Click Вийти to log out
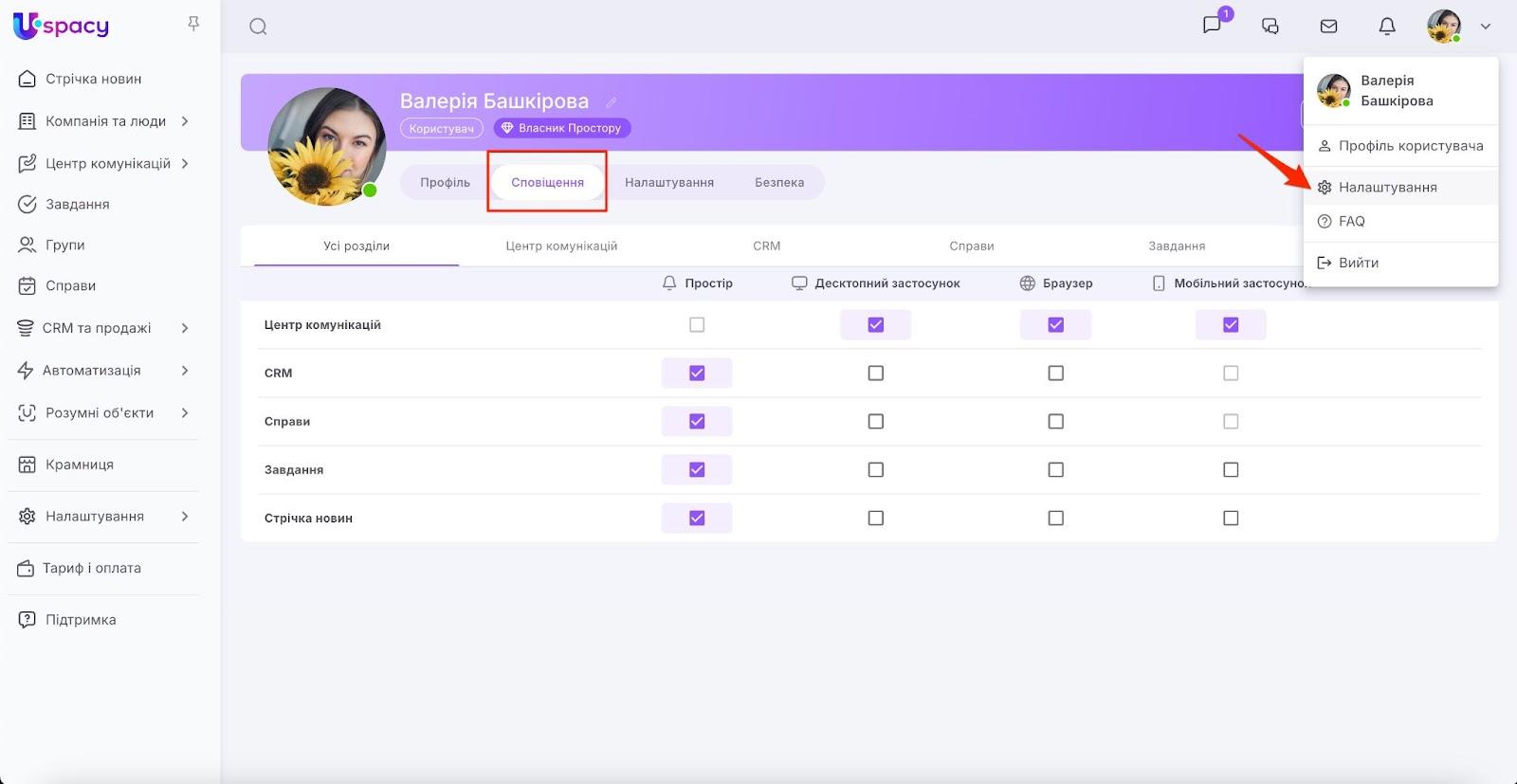 click(x=1358, y=263)
